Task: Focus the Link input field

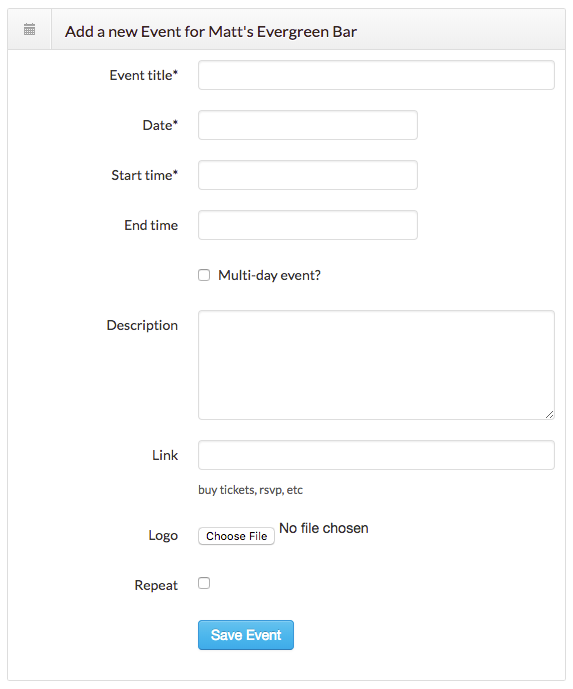Action: (376, 455)
